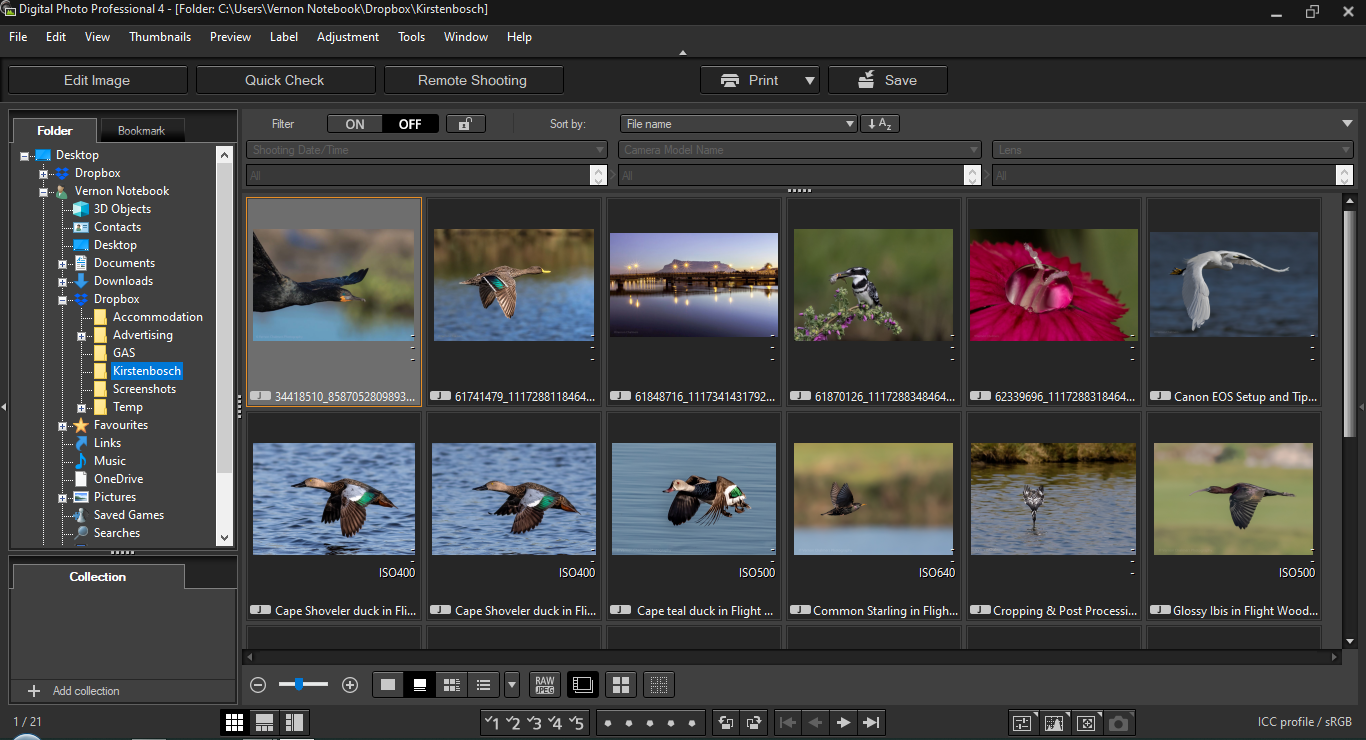Select the pink flower water drop thumbnail
Image resolution: width=1366 pixels, height=740 pixels.
coord(1053,301)
